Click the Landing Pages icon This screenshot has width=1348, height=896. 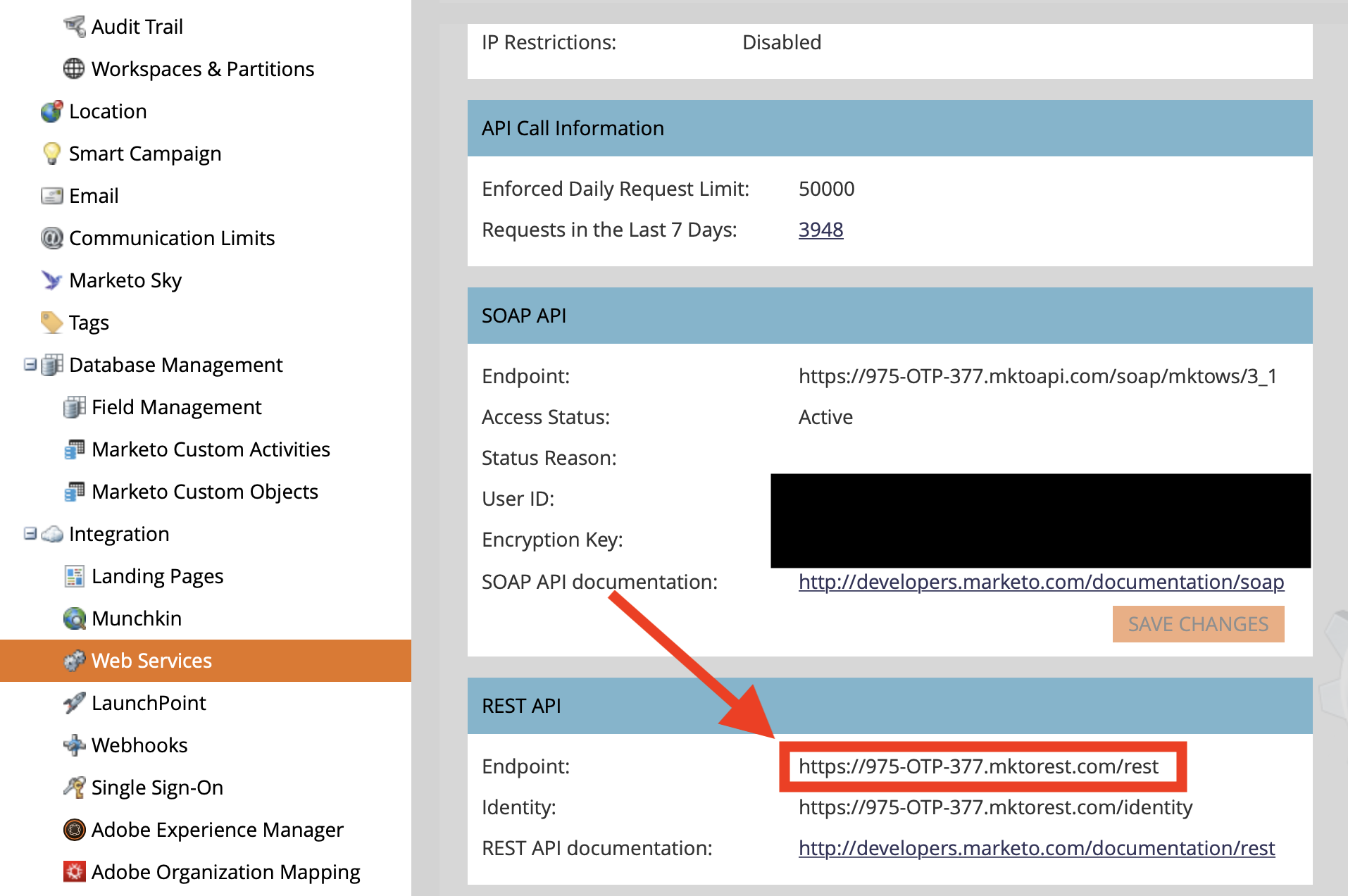click(x=74, y=576)
